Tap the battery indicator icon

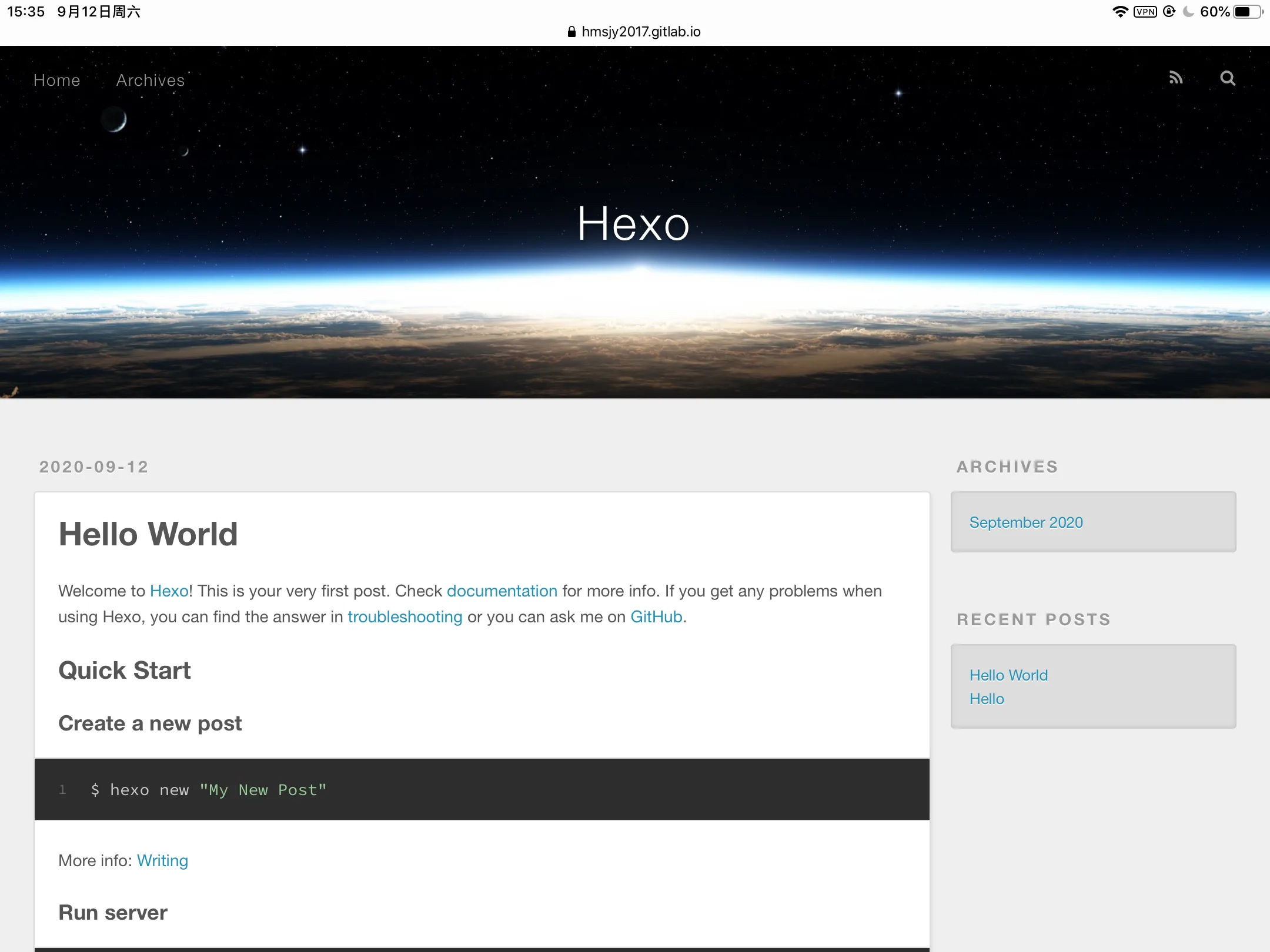coord(1249,12)
